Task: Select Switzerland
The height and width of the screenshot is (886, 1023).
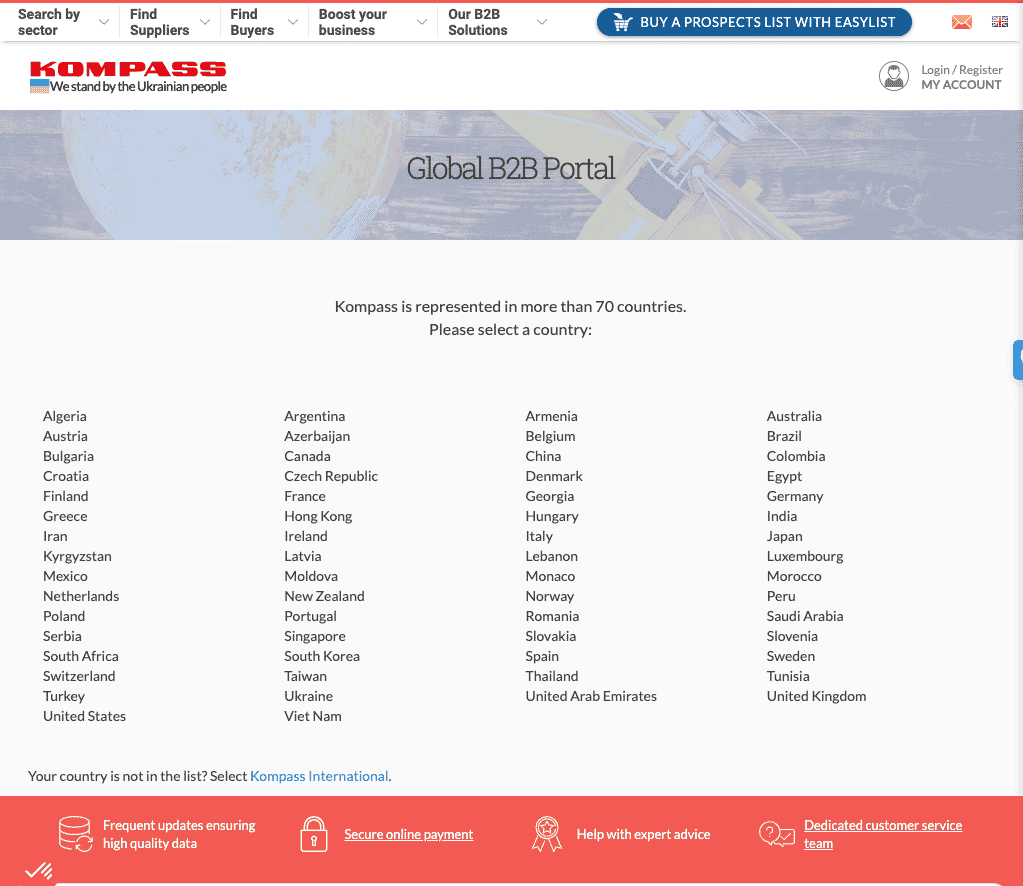Action: 79,677
